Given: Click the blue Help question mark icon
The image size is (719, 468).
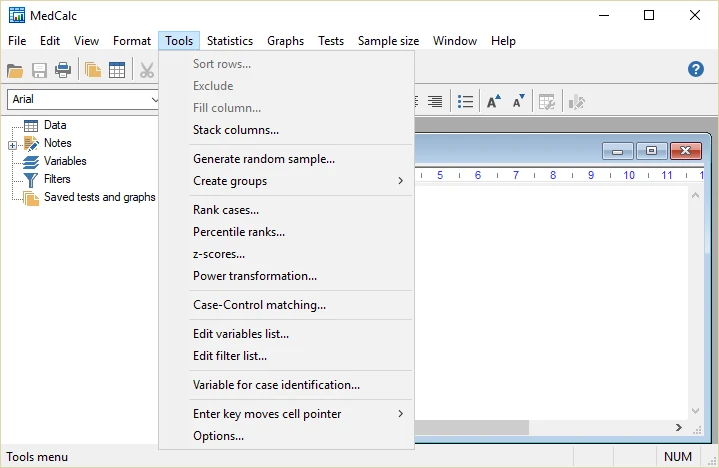Looking at the screenshot, I should [696, 69].
